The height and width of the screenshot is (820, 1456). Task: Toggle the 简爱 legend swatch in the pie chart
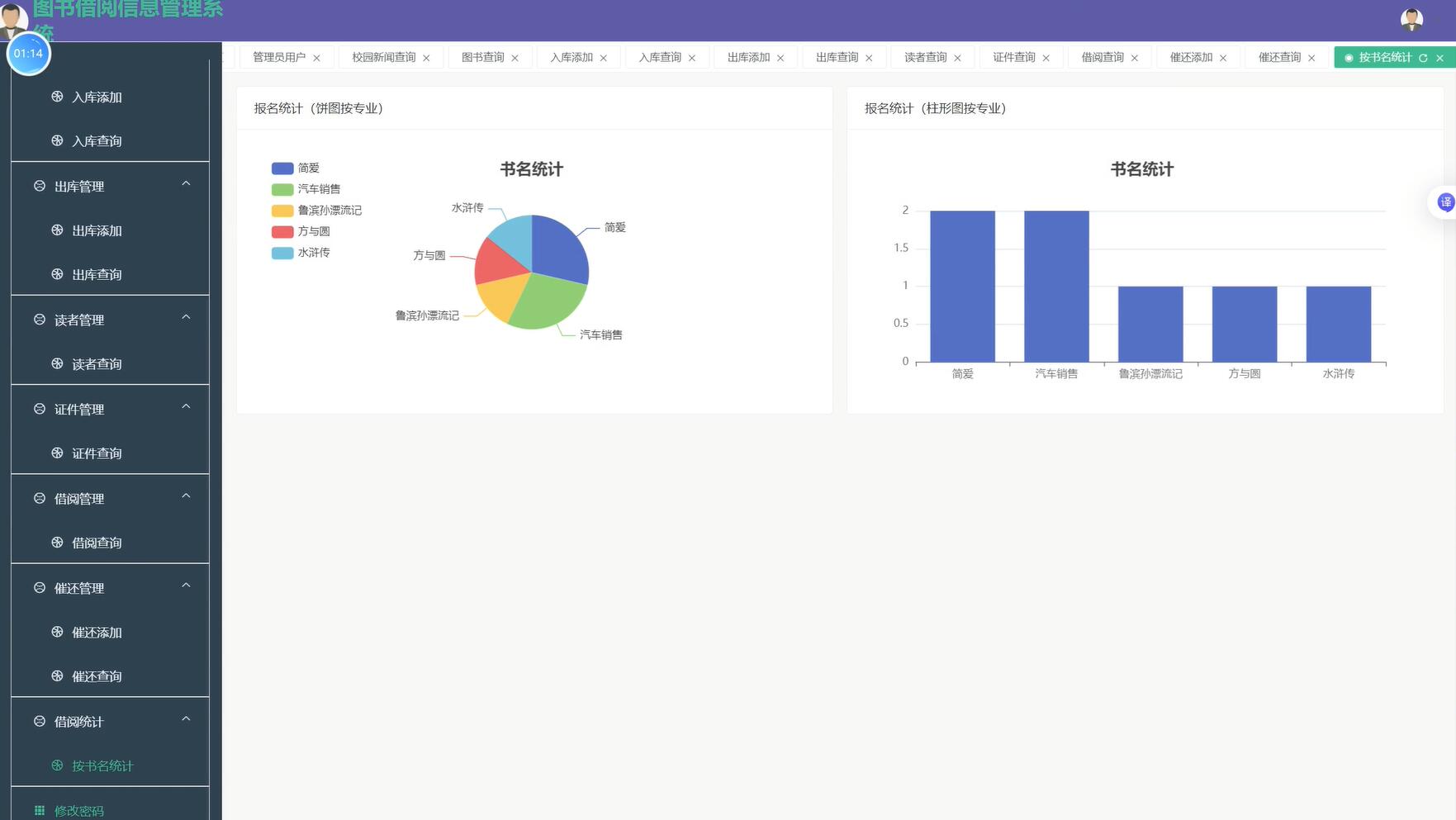click(282, 168)
